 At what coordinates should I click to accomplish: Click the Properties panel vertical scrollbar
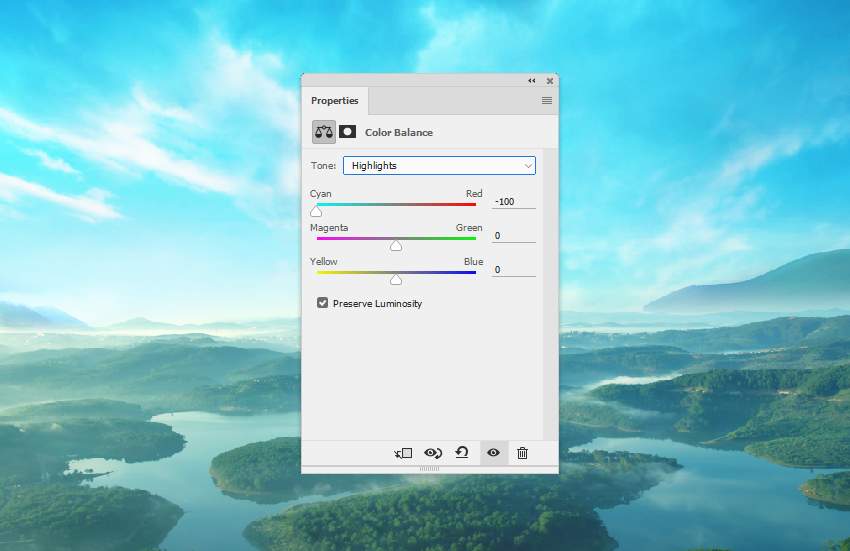coord(550,293)
